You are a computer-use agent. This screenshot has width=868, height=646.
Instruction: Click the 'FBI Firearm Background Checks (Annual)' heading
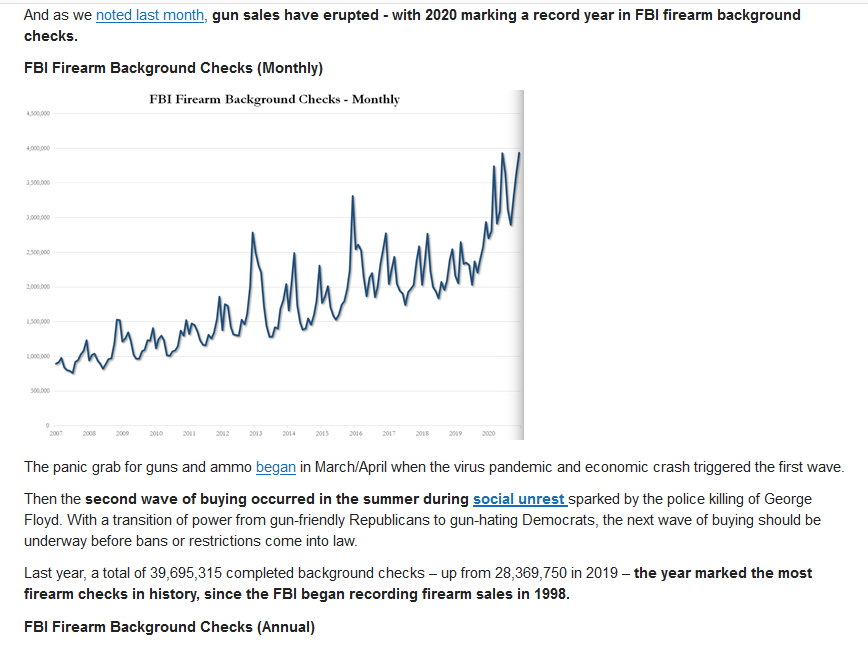(169, 627)
